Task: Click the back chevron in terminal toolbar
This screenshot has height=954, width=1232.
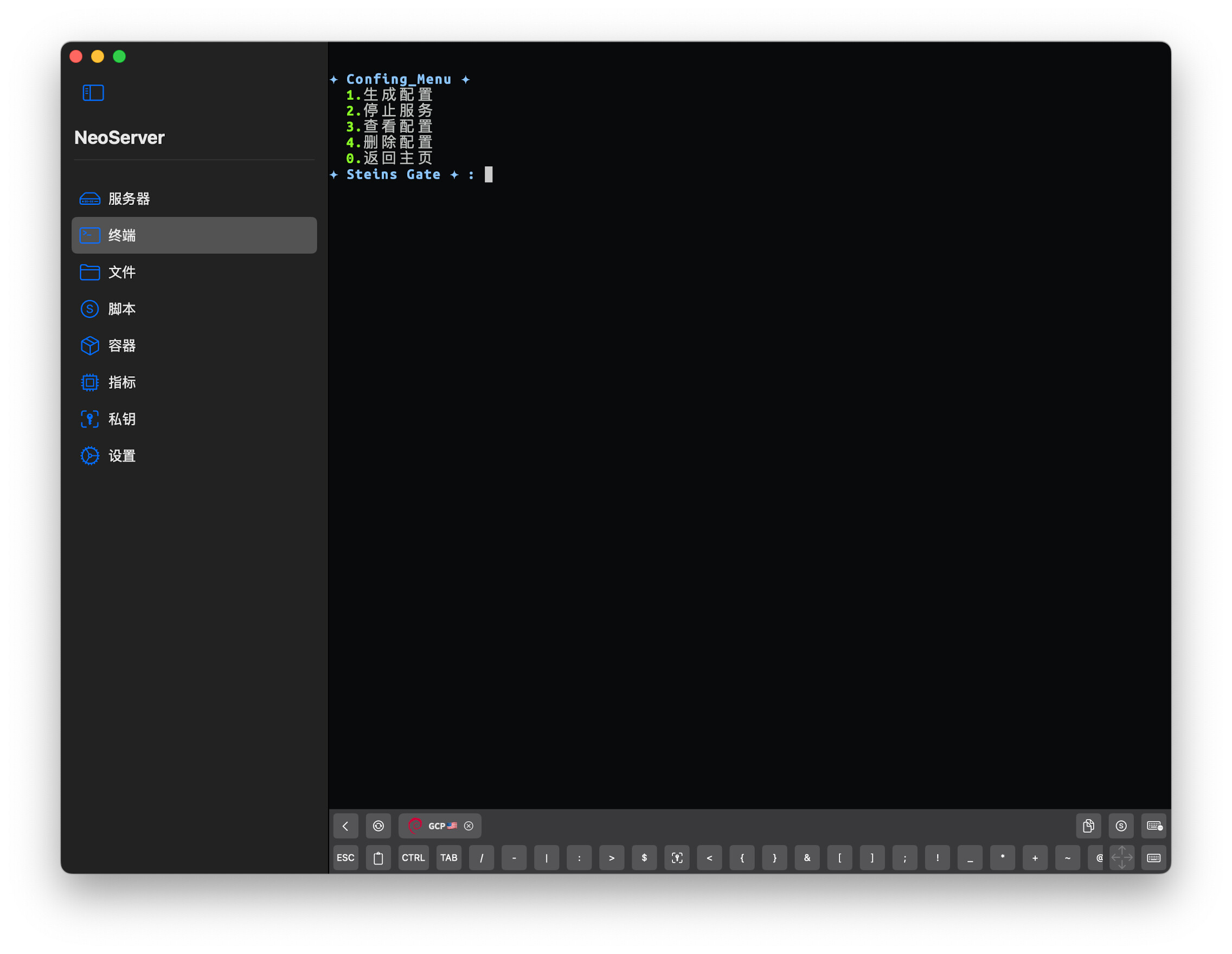Action: point(345,826)
